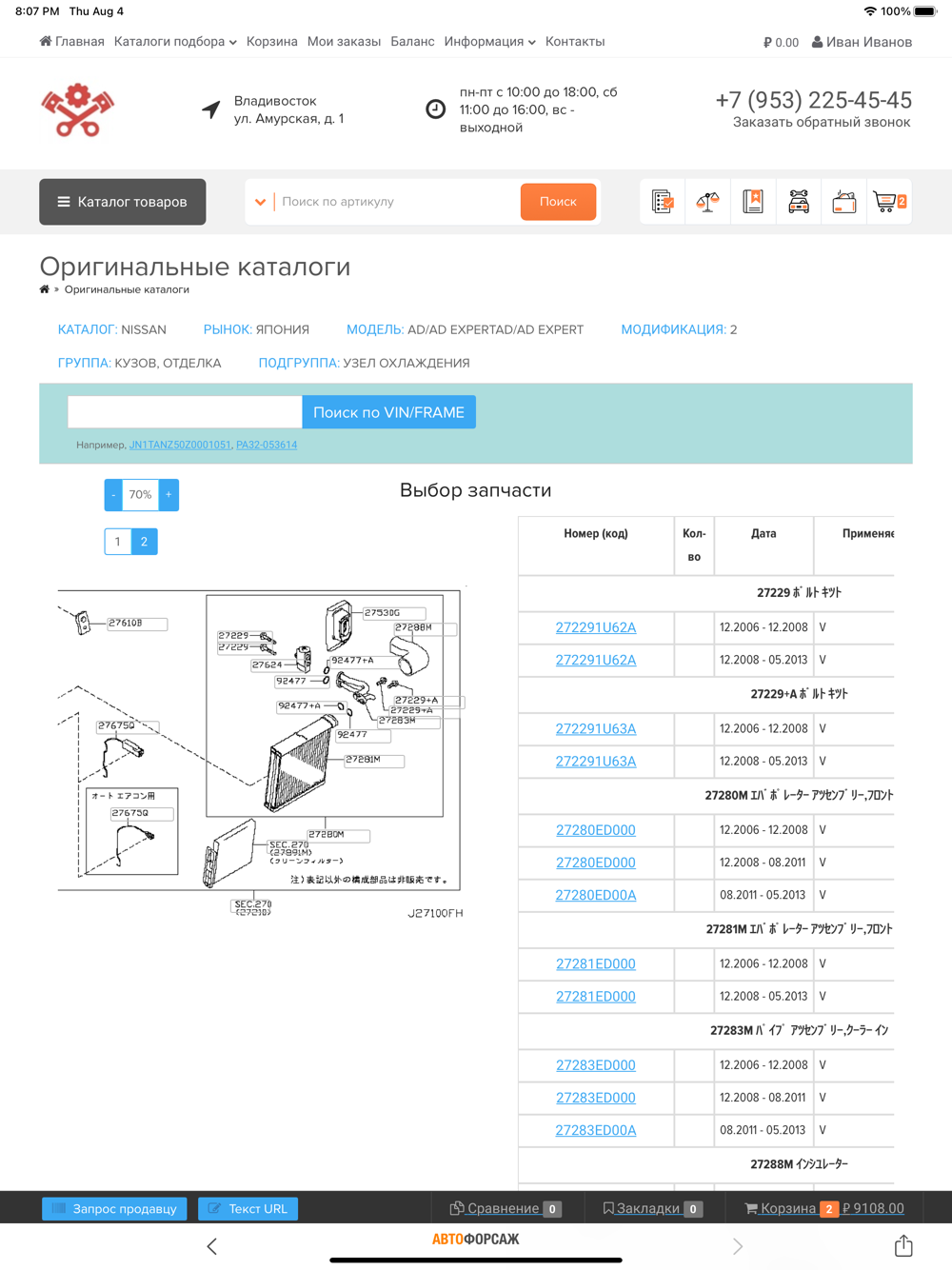
Task: Open Закладки in the bottom bar
Action: coord(652,1209)
